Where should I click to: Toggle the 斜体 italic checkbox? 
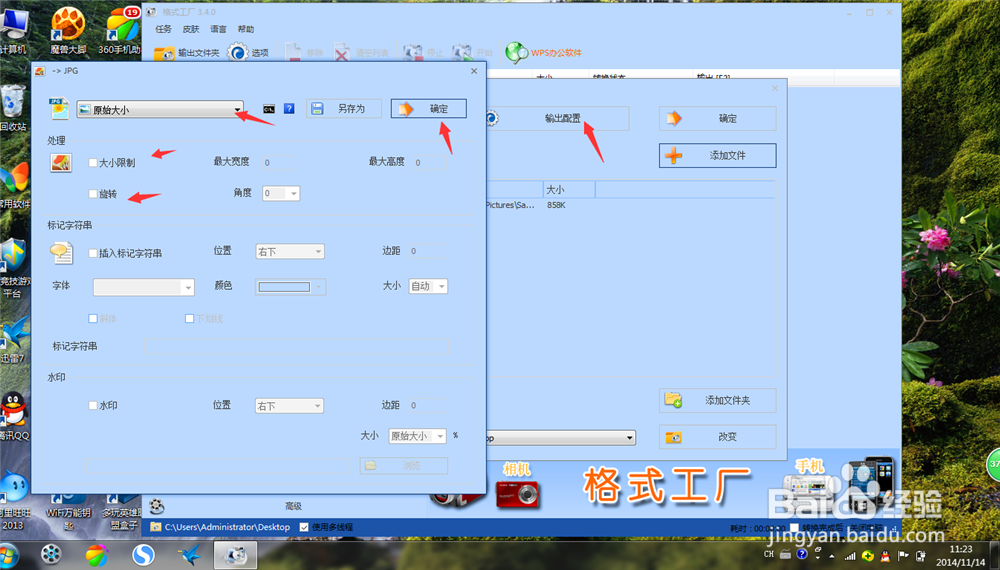click(93, 318)
